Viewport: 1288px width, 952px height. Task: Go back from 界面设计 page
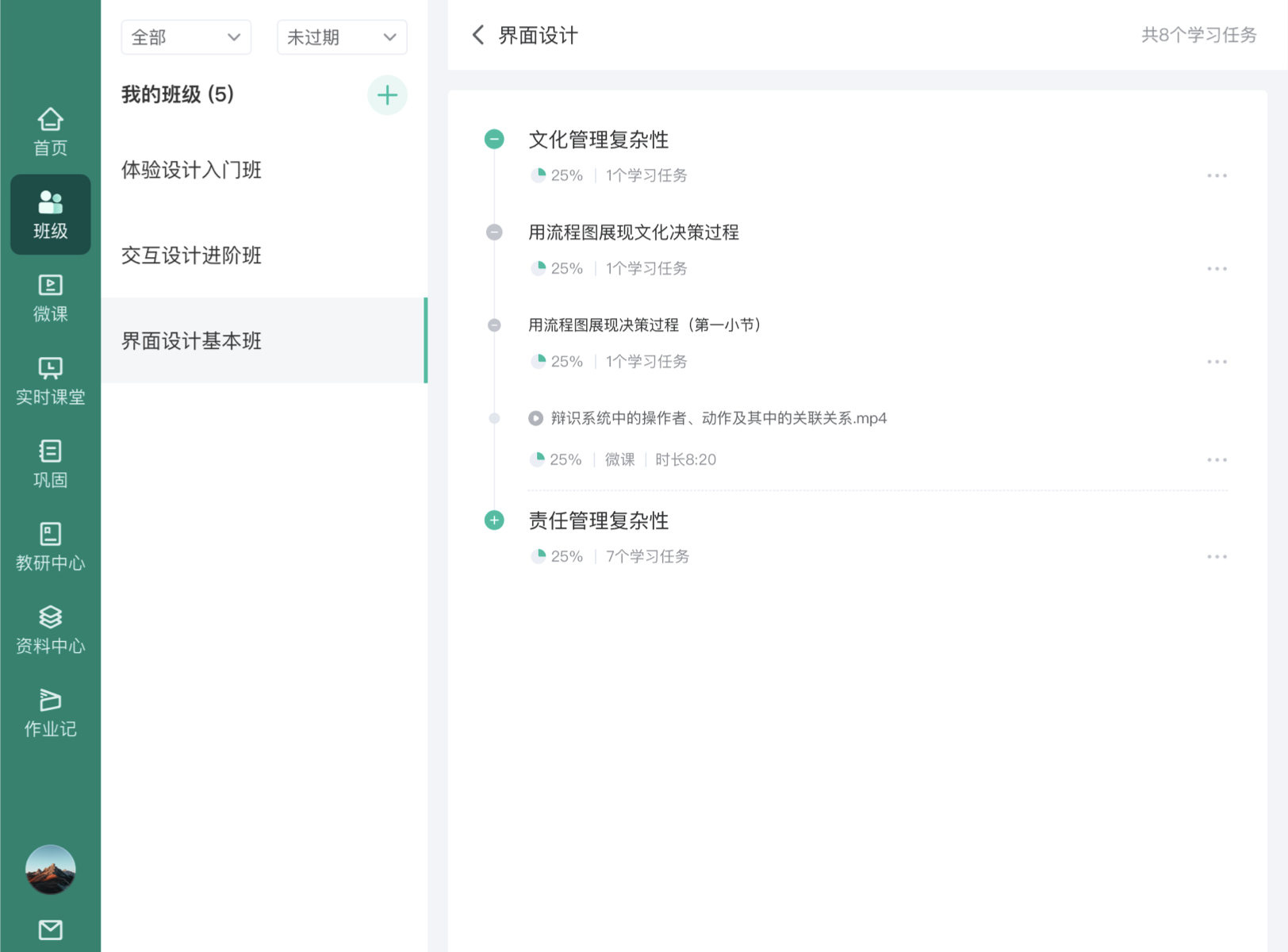click(x=477, y=35)
